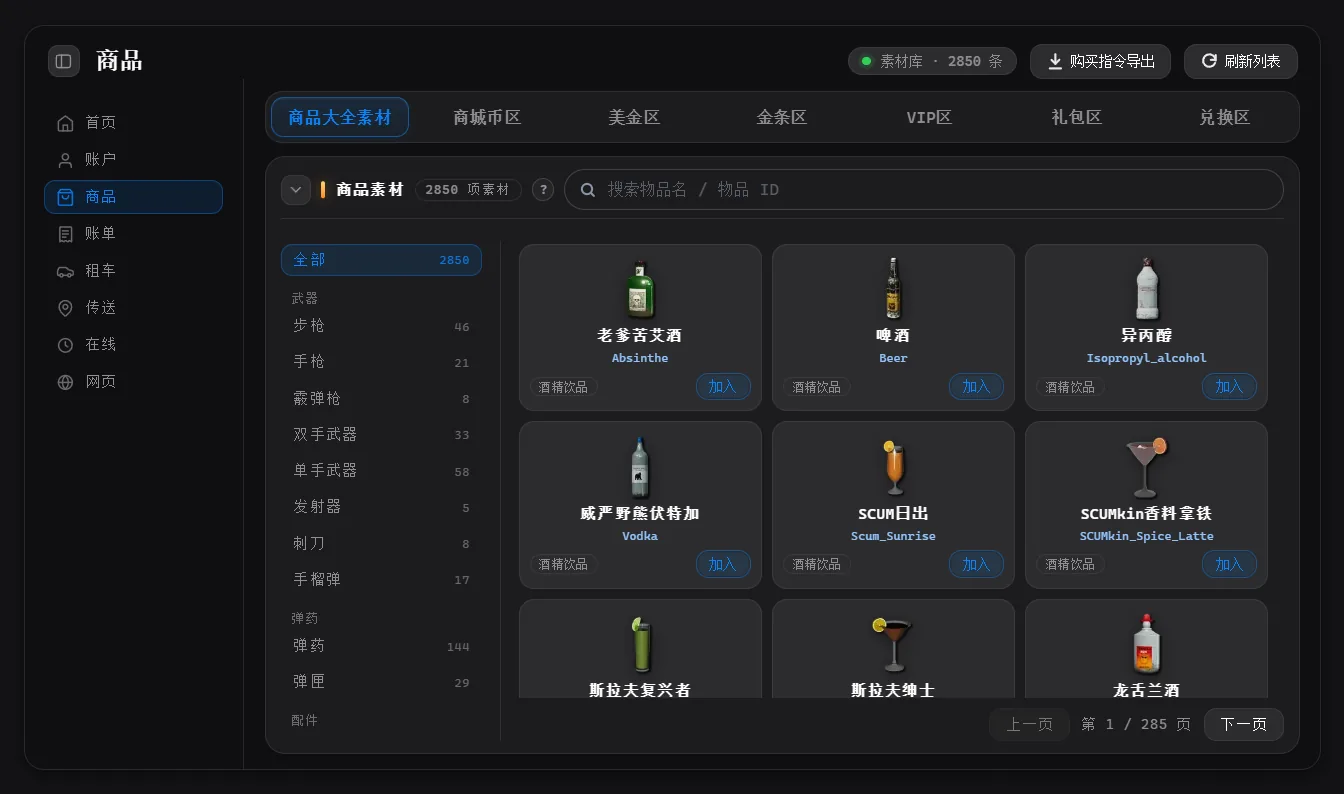Switch to VIP区 tab
The height and width of the screenshot is (794, 1344).
pos(929,117)
